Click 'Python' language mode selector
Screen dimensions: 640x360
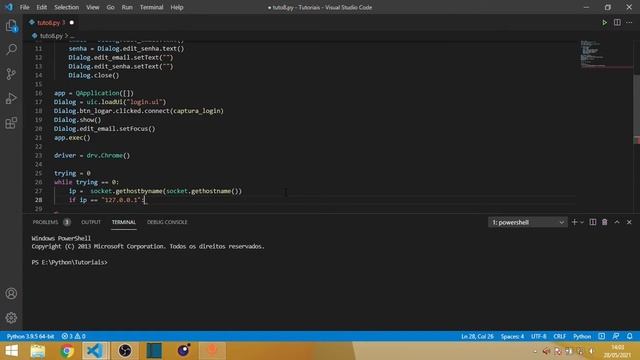pos(582,336)
